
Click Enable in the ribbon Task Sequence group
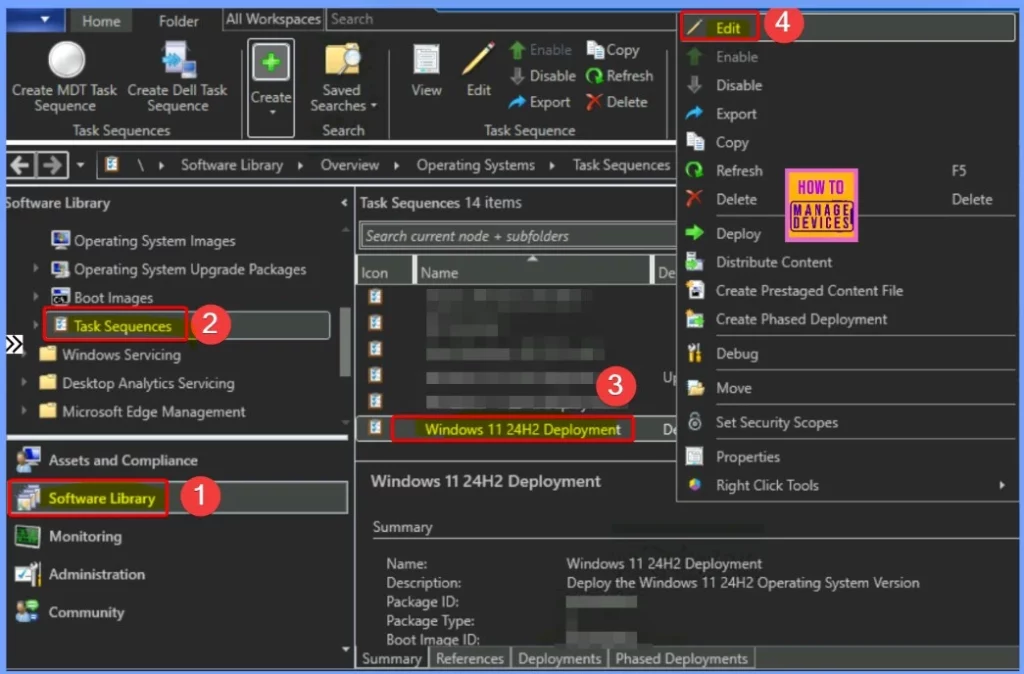[x=540, y=50]
